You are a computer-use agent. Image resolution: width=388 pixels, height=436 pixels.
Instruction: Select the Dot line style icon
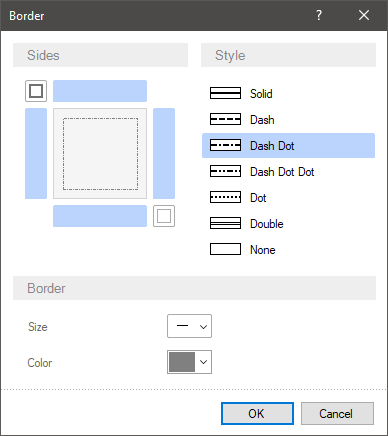[225, 197]
